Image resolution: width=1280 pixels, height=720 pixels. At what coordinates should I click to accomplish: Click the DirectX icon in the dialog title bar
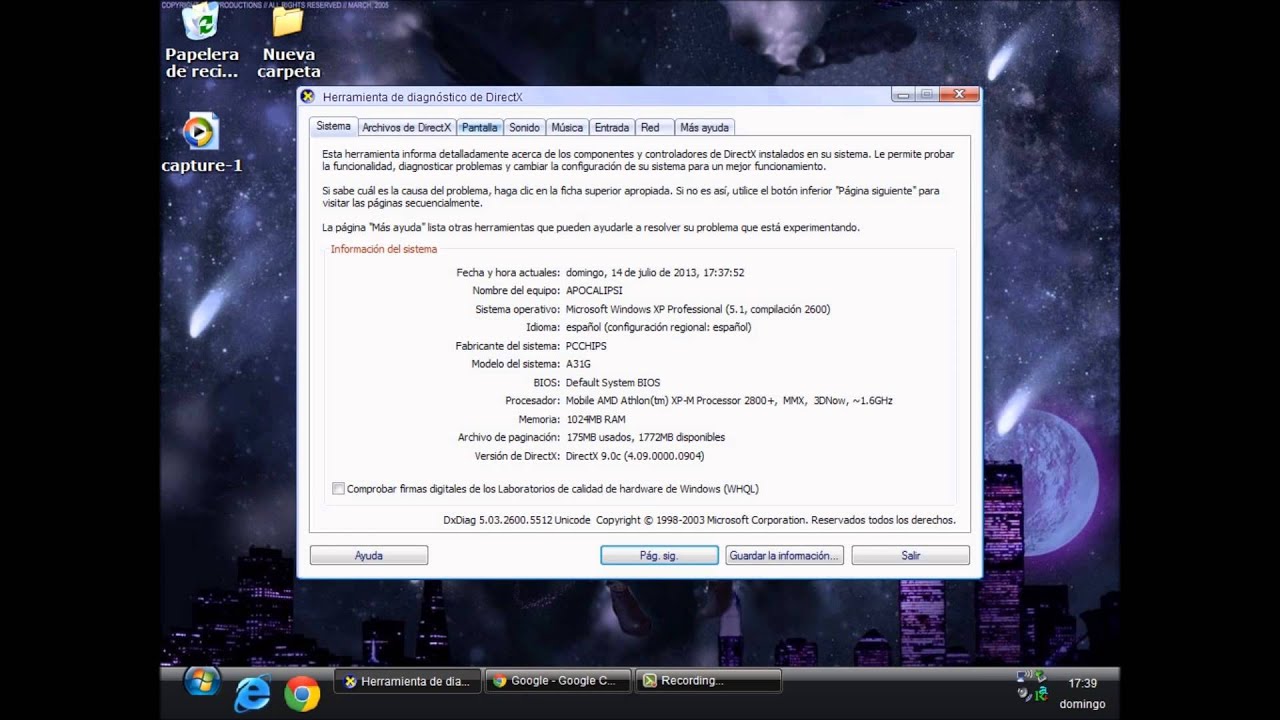click(308, 97)
